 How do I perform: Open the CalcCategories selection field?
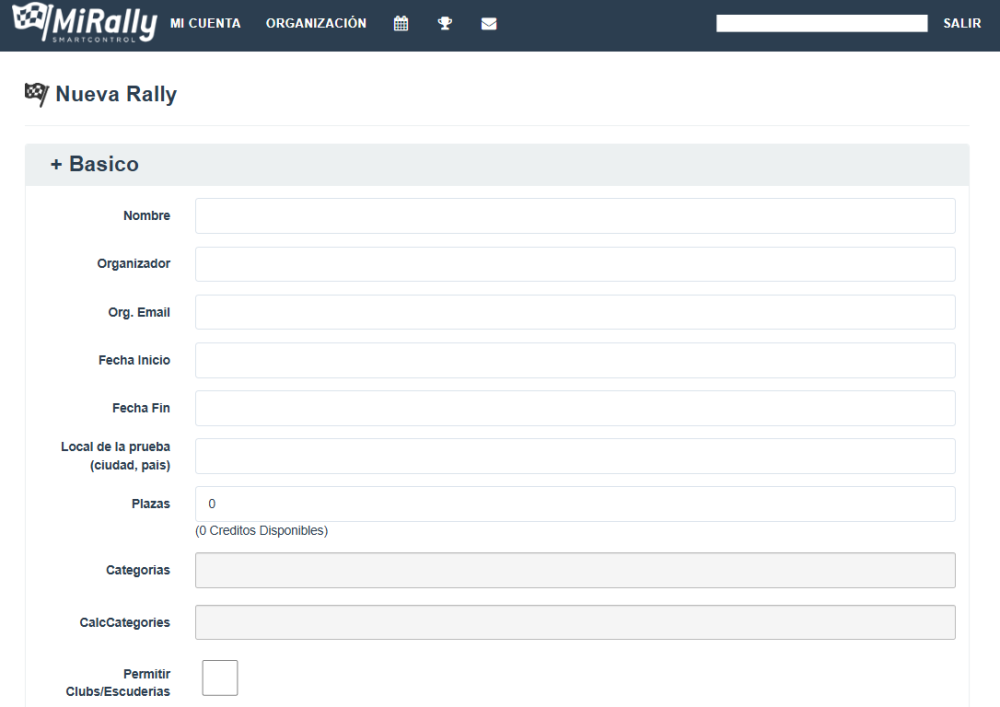(x=575, y=622)
